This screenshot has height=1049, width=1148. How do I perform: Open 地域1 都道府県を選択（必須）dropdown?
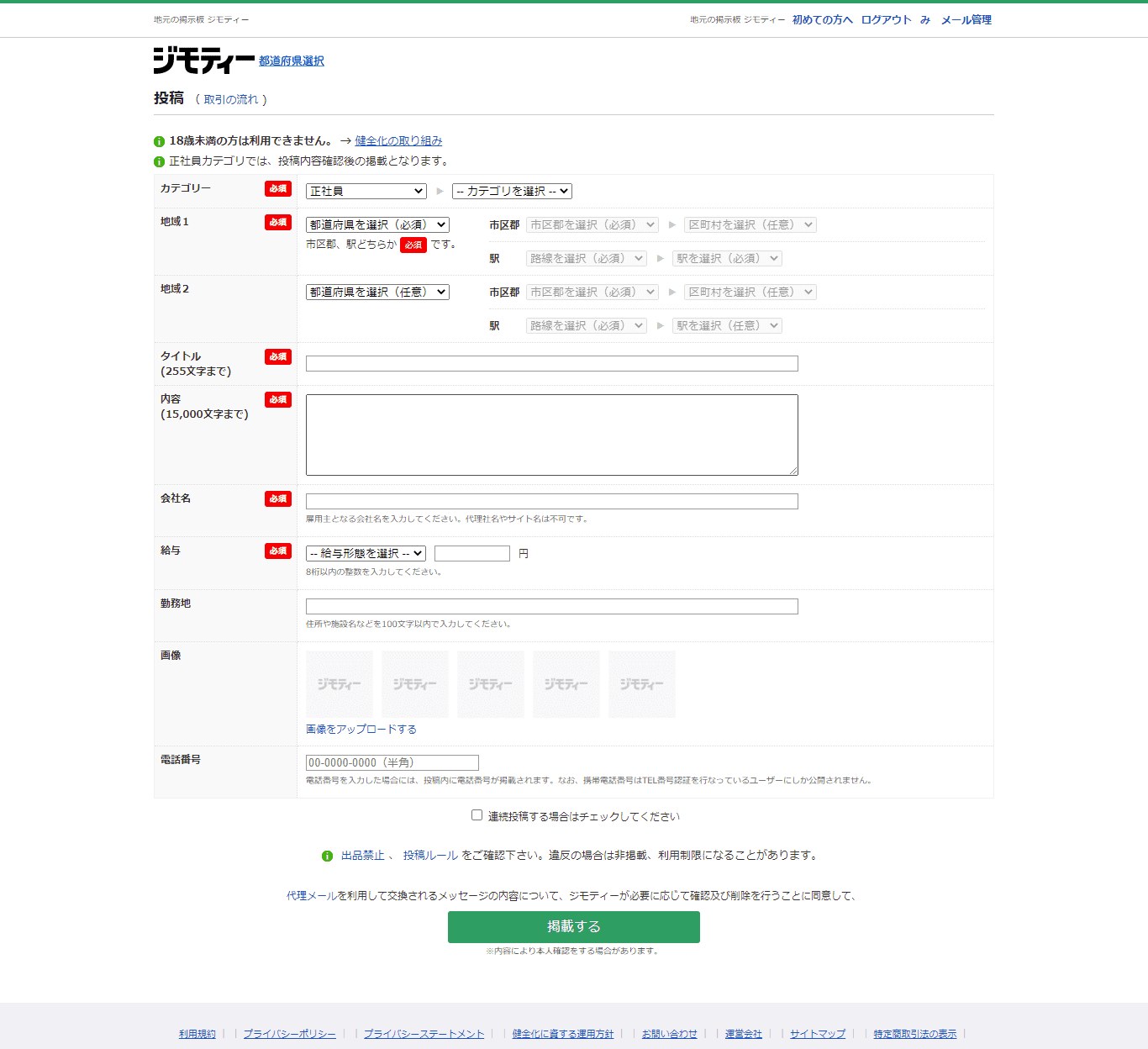(x=377, y=225)
